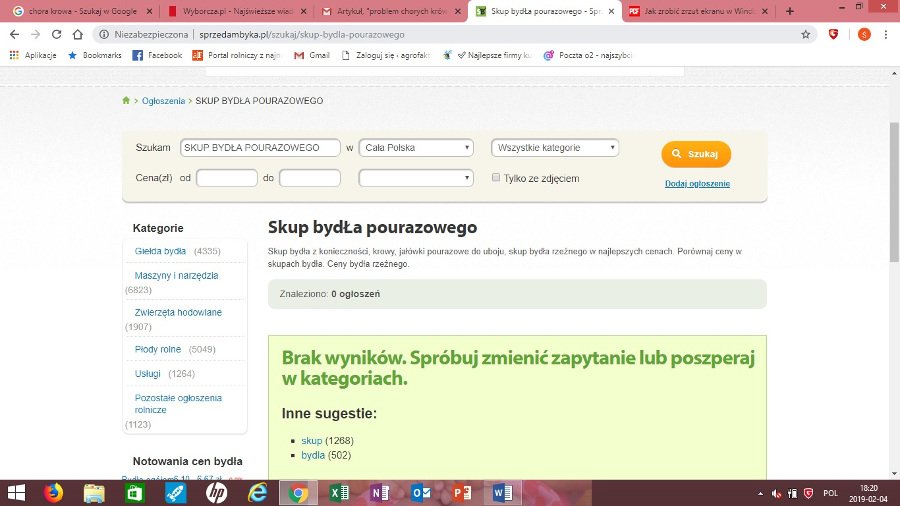
Task: Open the Wszystkie kategorie dropdown
Action: [x=555, y=148]
